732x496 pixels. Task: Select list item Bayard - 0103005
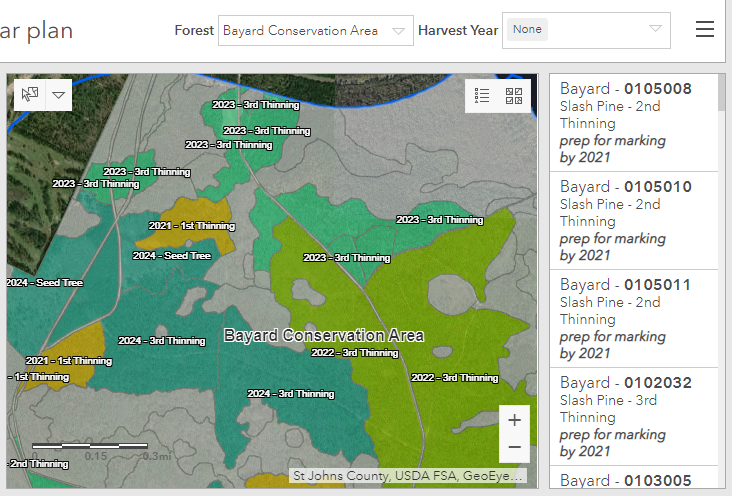tap(633, 478)
